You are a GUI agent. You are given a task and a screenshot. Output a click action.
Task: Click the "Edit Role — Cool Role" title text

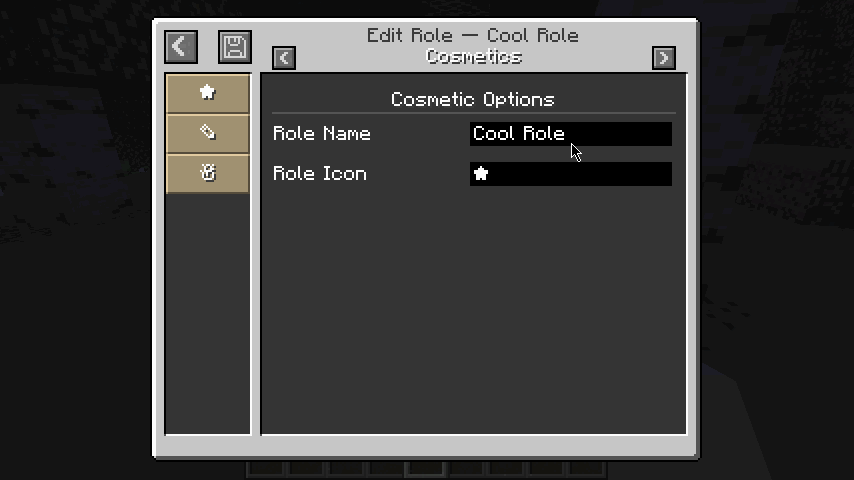point(472,36)
